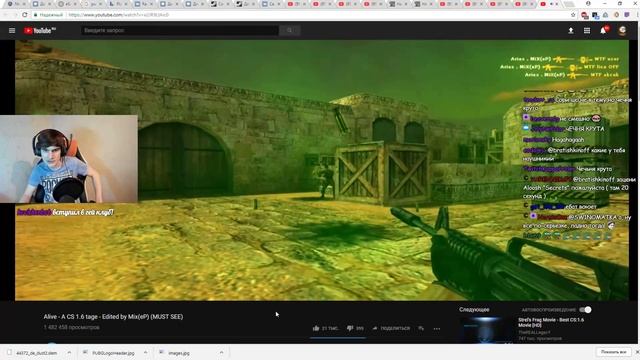Open the YouTube guide hamburger menu

coord(12,31)
